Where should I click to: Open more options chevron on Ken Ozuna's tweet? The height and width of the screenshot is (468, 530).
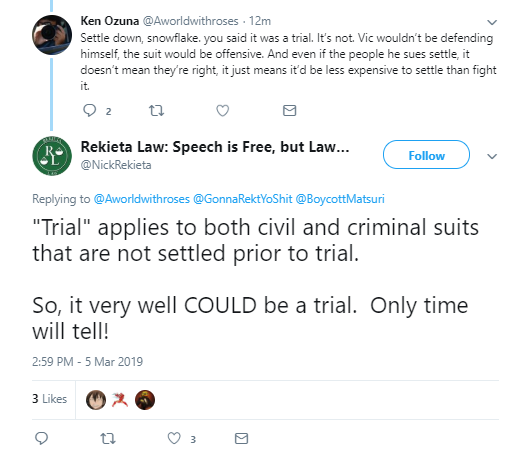(492, 23)
